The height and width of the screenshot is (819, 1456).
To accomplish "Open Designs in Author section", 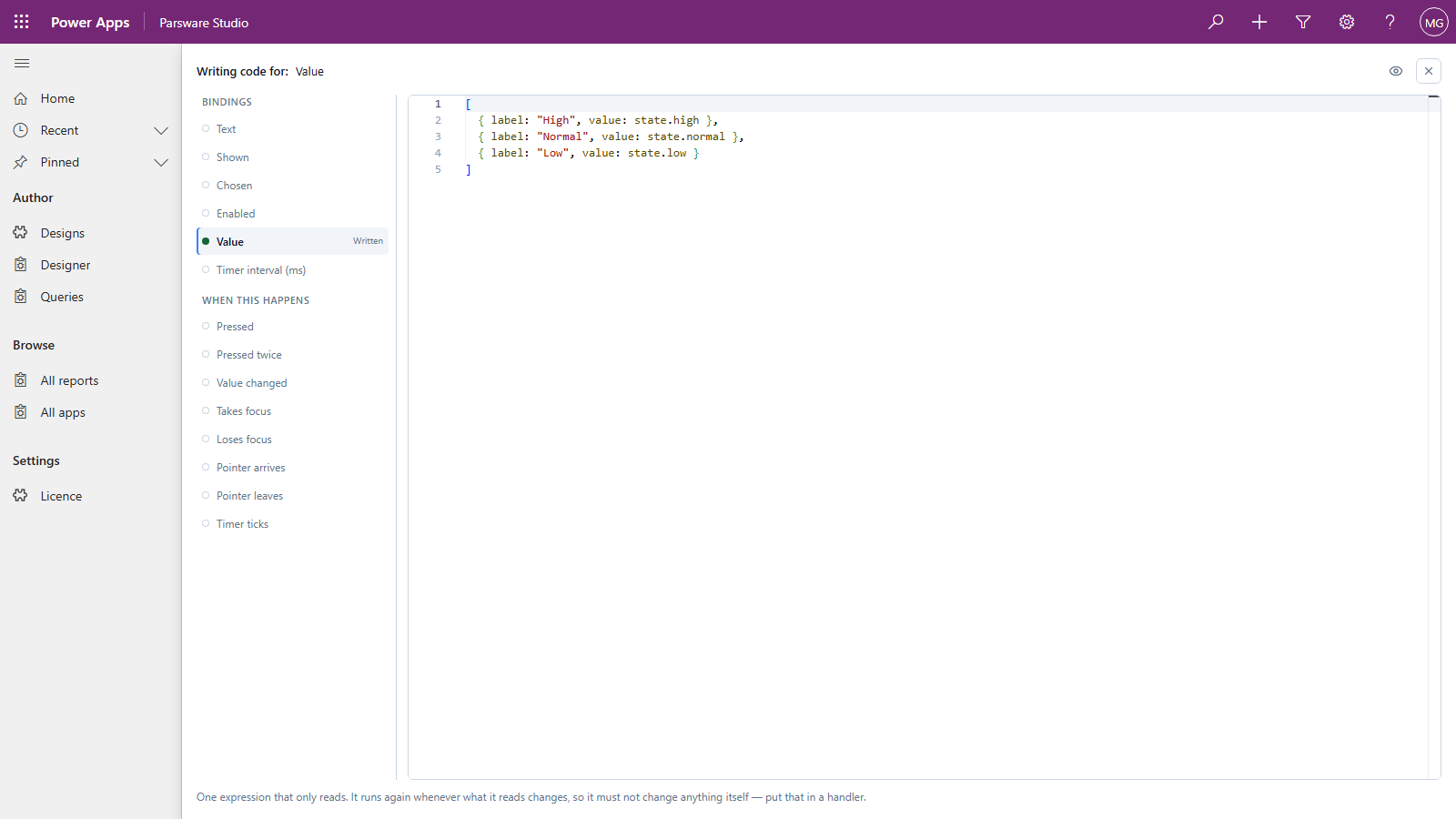I will [x=91, y=233].
